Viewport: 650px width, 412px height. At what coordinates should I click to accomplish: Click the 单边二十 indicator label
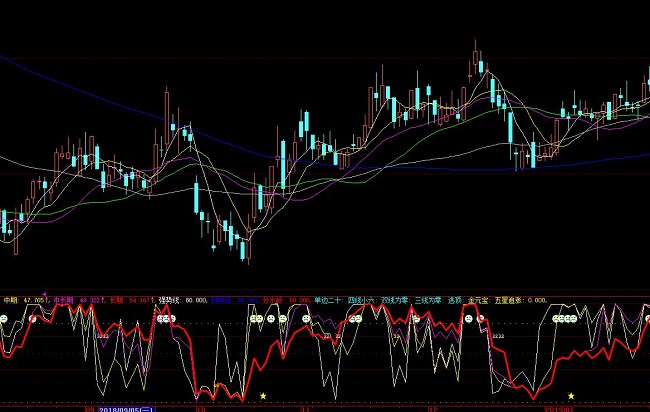328,299
